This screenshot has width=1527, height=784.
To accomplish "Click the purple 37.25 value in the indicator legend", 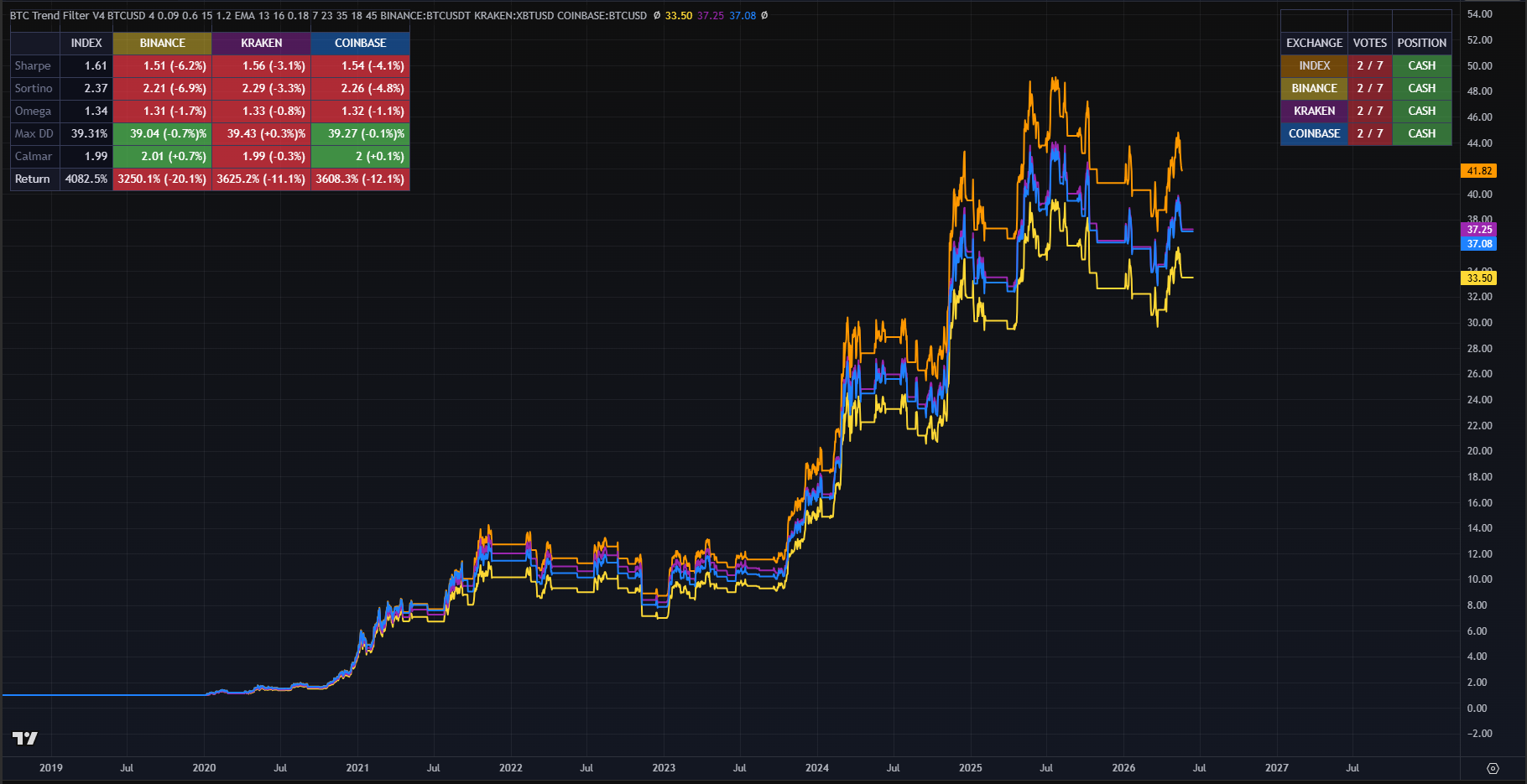I will tap(711, 15).
